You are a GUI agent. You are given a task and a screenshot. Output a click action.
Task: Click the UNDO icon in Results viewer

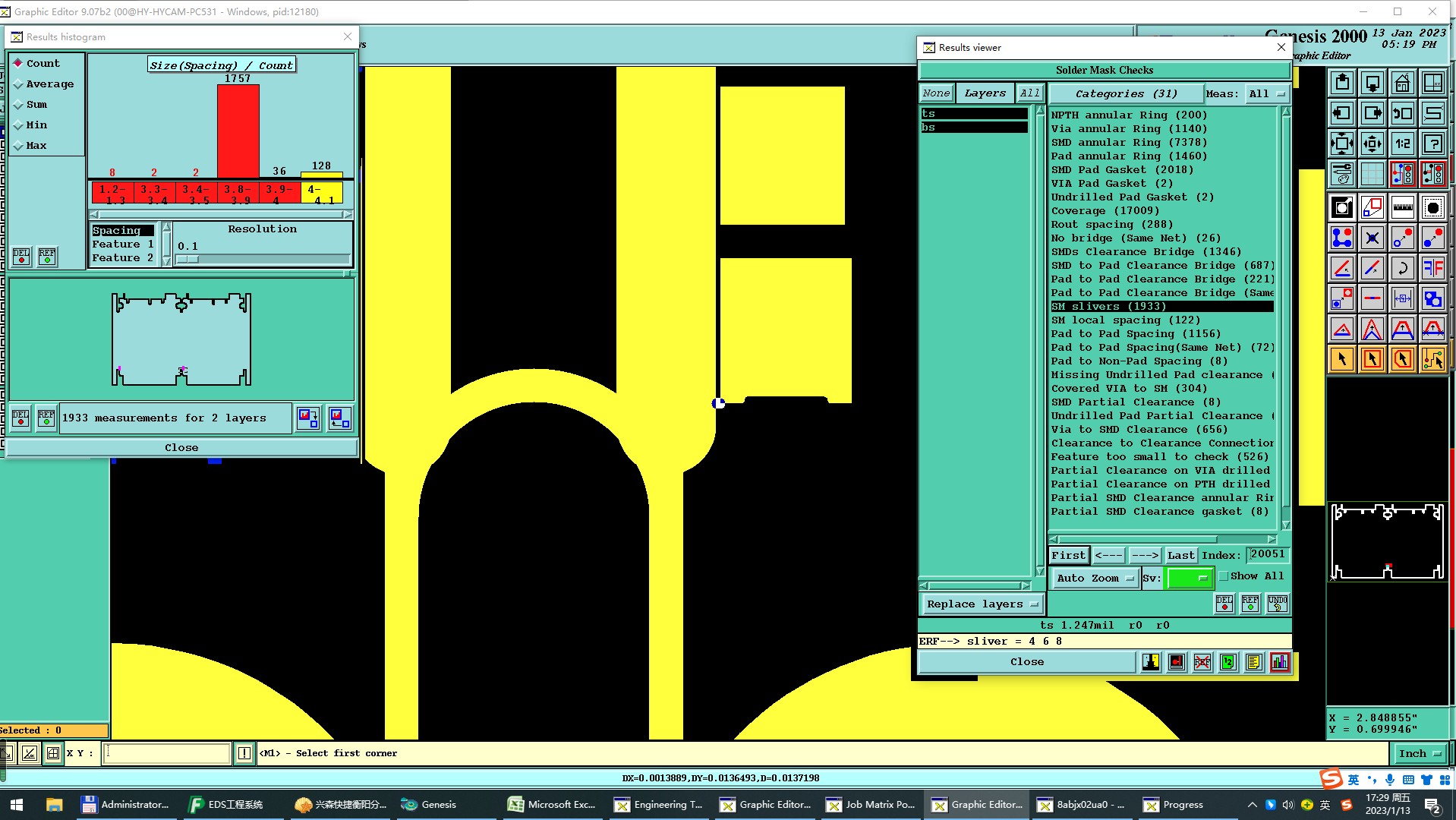point(1277,604)
